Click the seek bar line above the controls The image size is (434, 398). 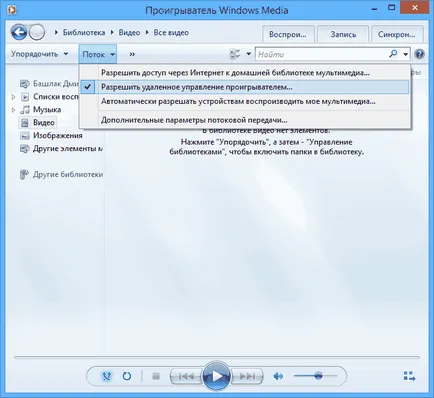pos(217,358)
